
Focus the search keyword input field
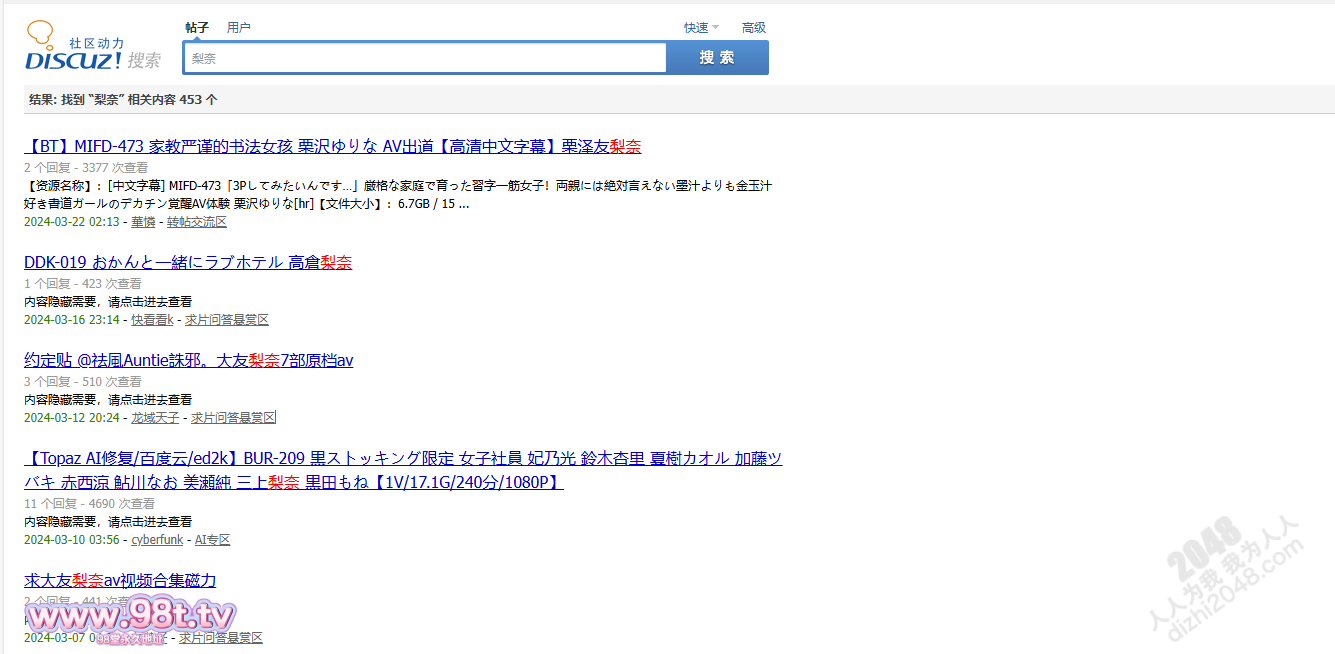point(425,58)
